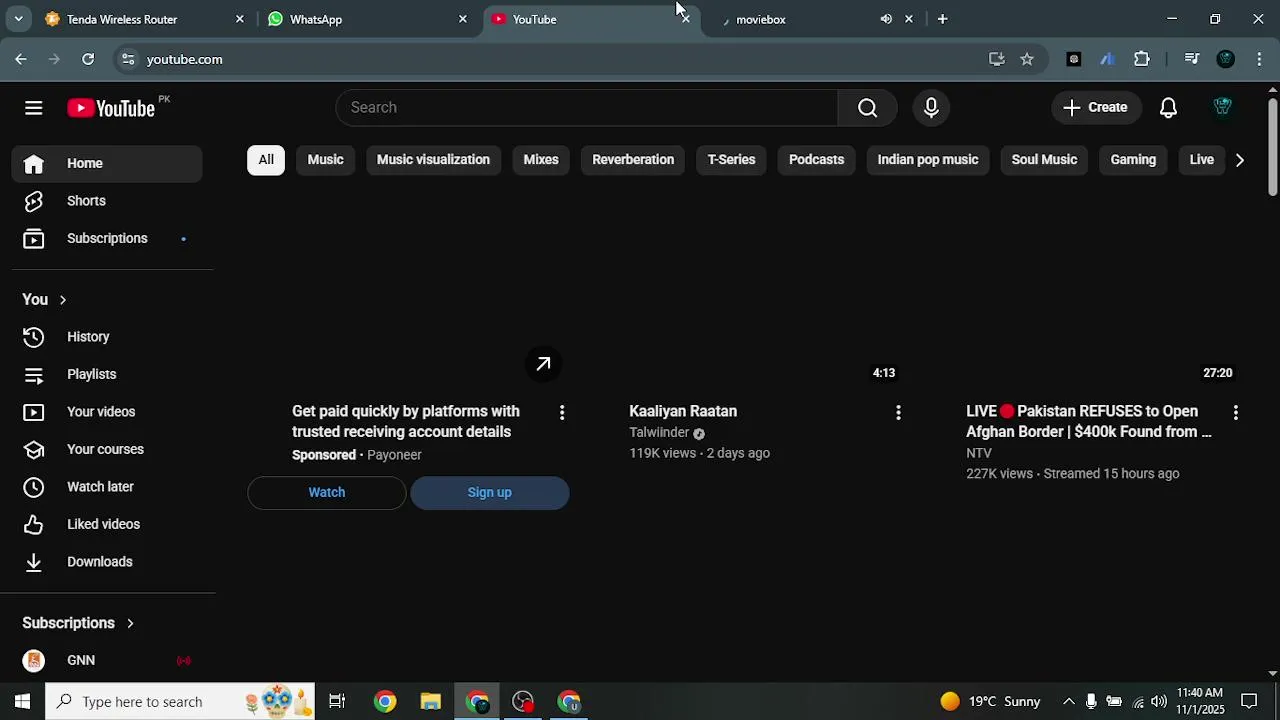
Task: Mute the moviebox tab audio icon
Action: click(x=886, y=19)
